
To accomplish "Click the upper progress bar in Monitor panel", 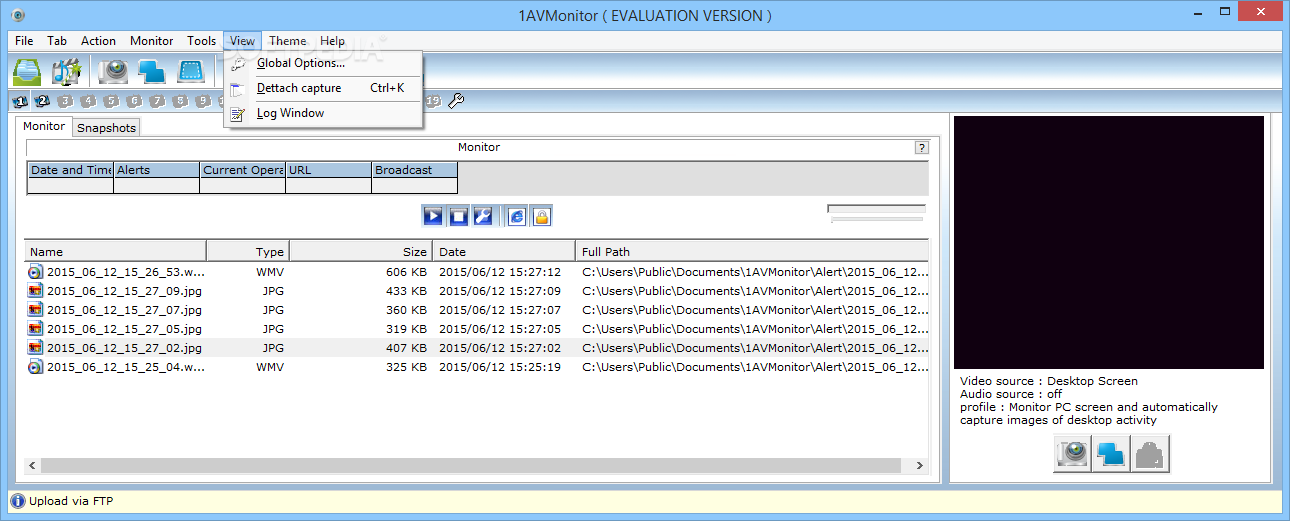I will tap(876, 208).
